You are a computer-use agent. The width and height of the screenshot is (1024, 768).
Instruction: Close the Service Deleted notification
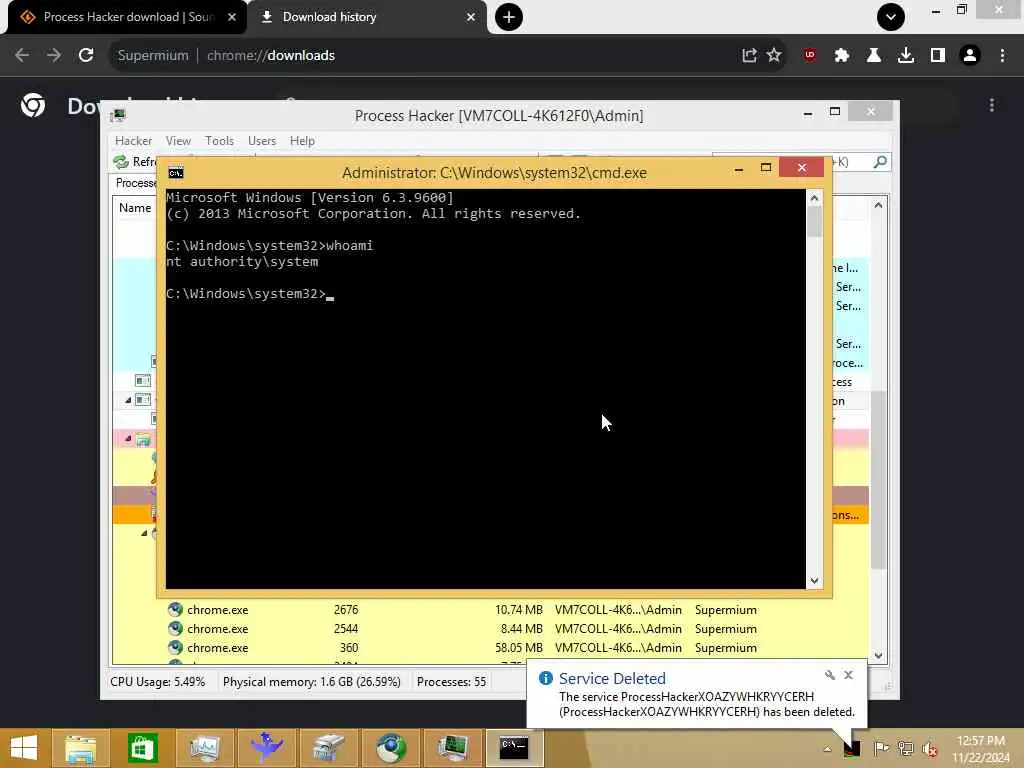pos(848,675)
